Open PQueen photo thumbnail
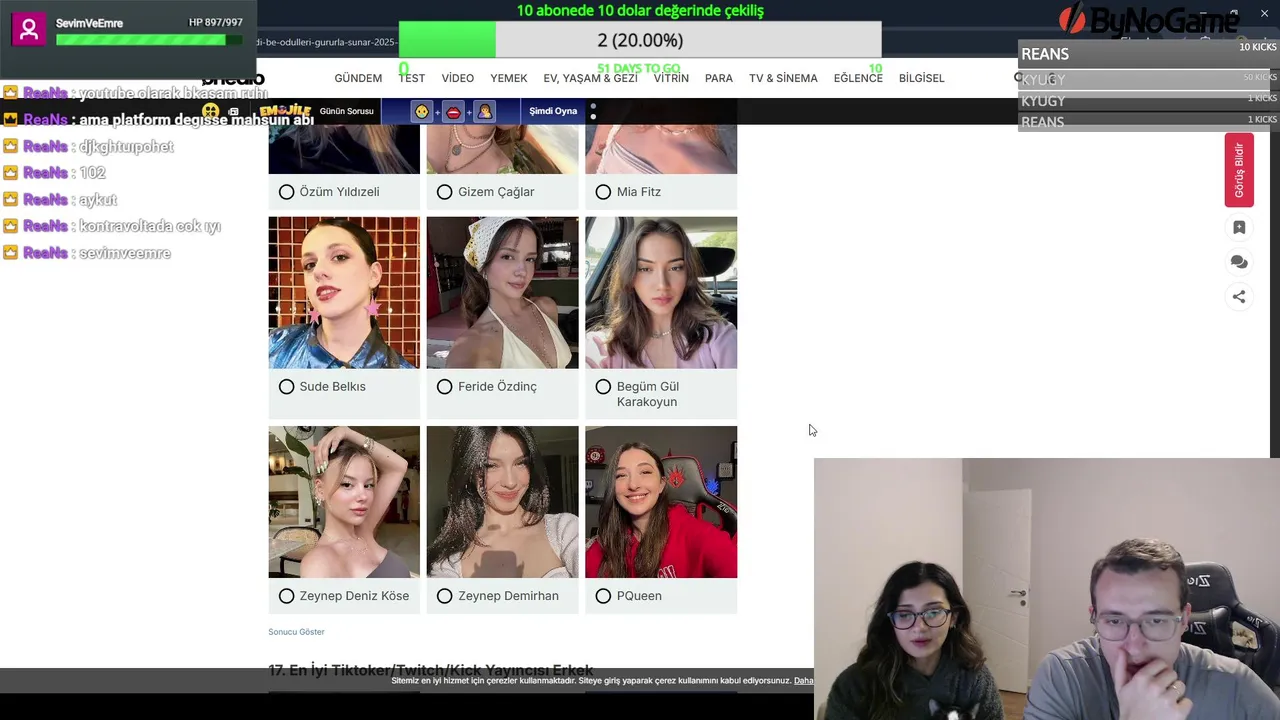The height and width of the screenshot is (720, 1280). [x=661, y=502]
